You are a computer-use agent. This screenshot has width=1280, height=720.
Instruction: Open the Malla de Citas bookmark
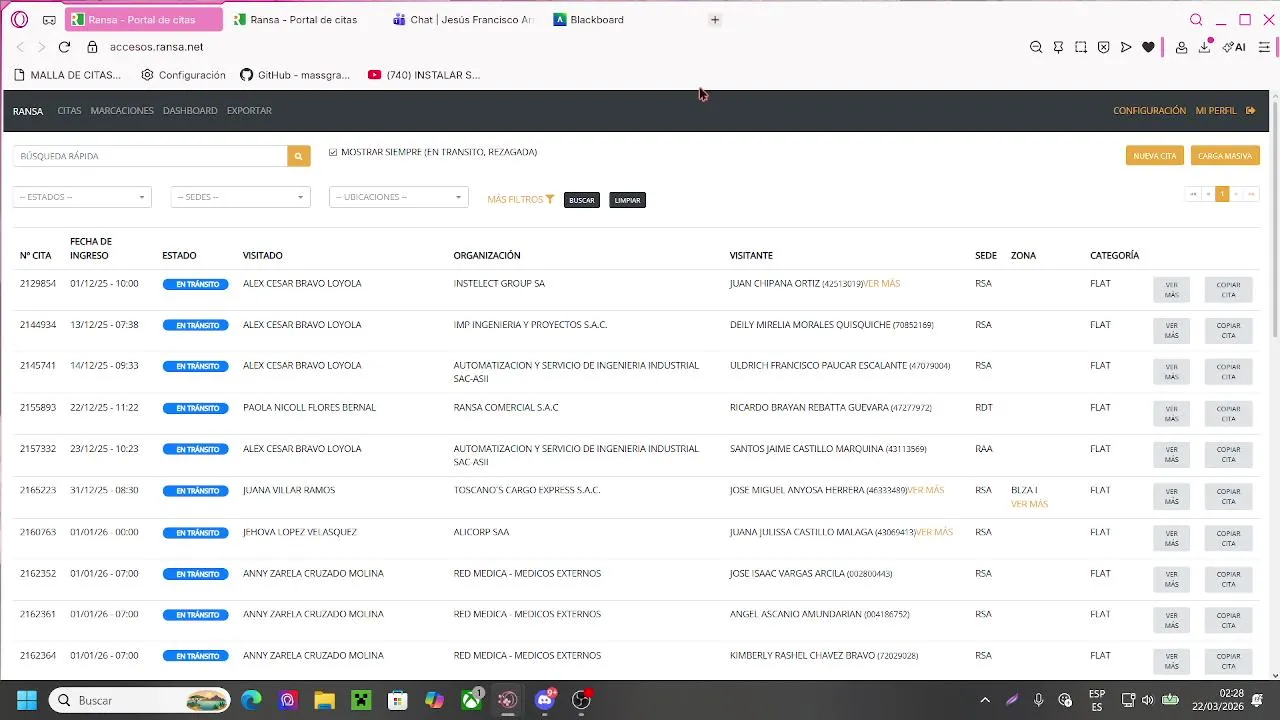[x=67, y=75]
